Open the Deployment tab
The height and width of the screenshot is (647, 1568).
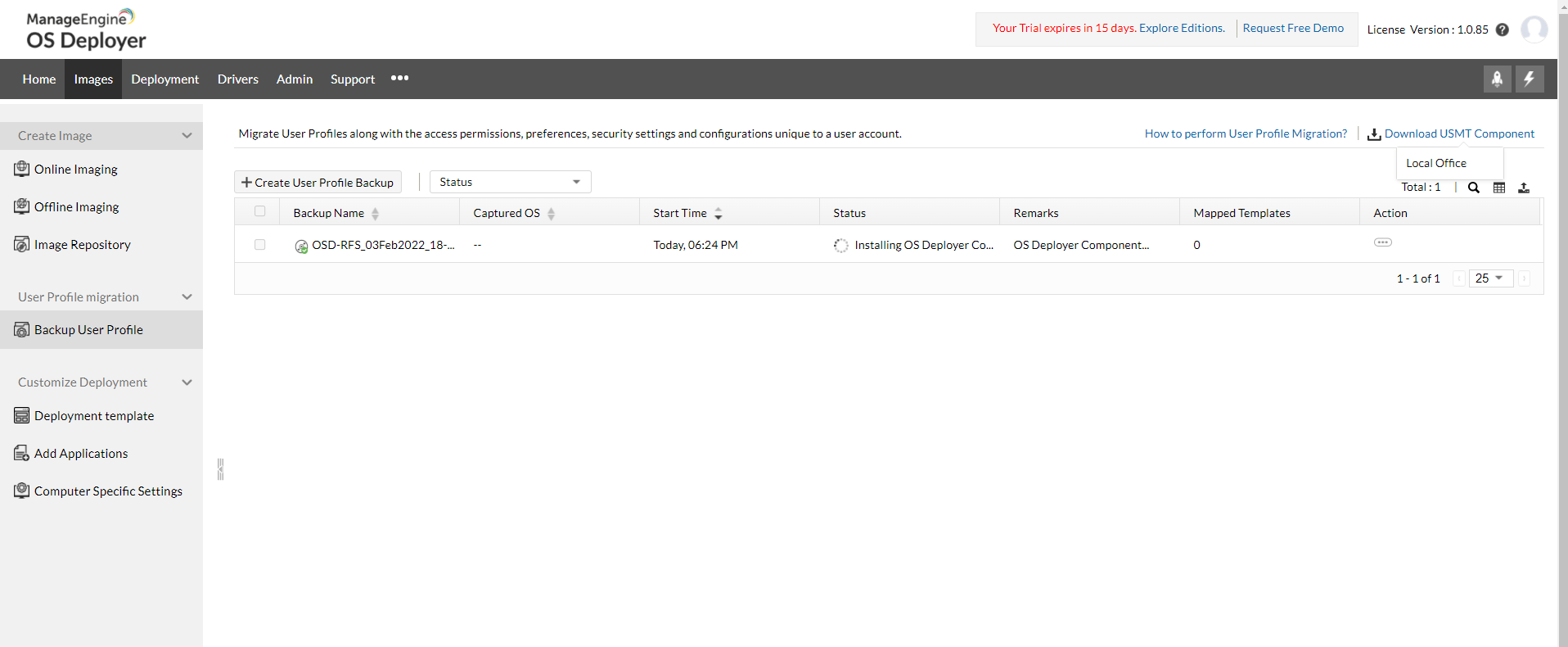pos(165,79)
